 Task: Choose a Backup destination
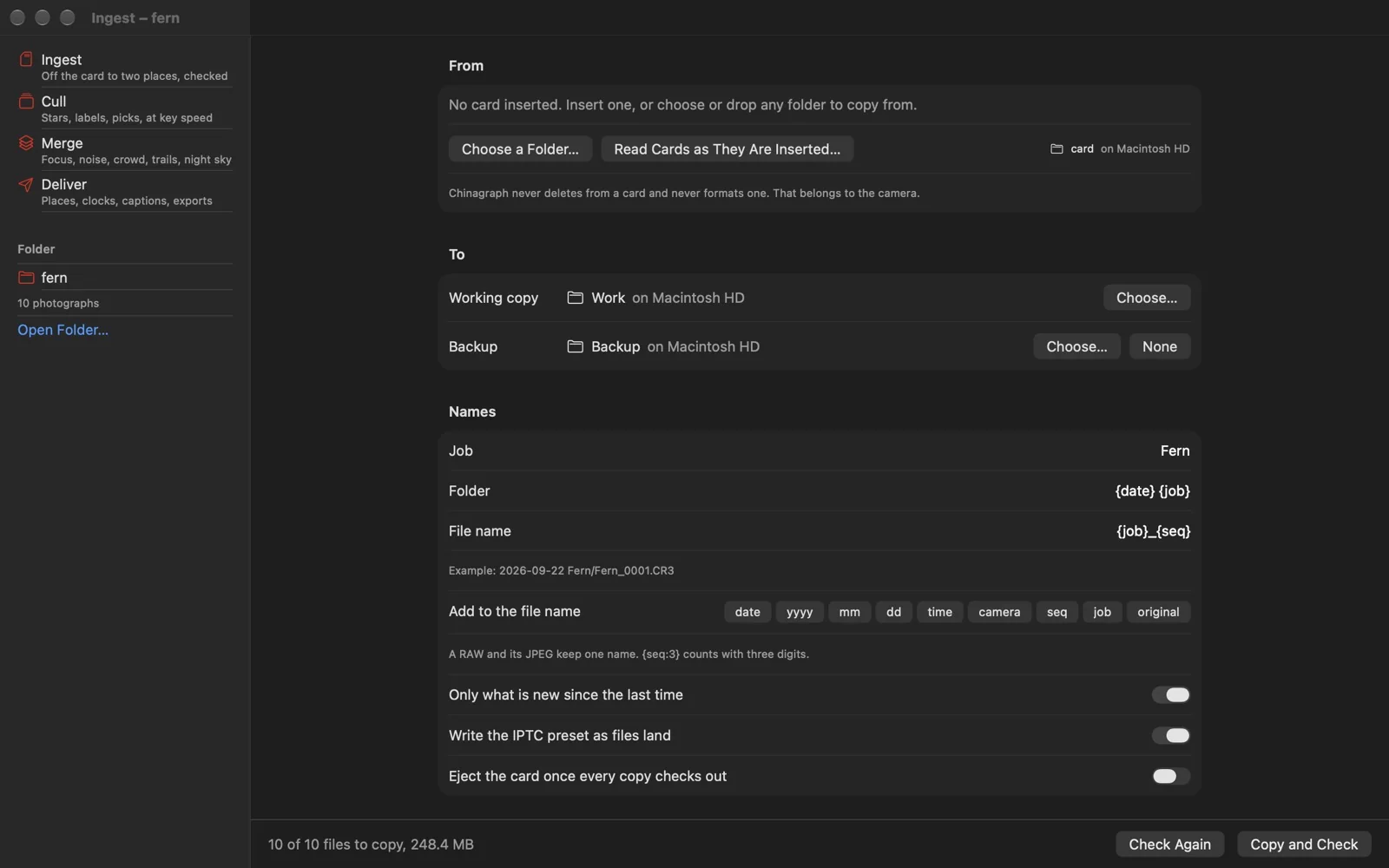click(1076, 346)
